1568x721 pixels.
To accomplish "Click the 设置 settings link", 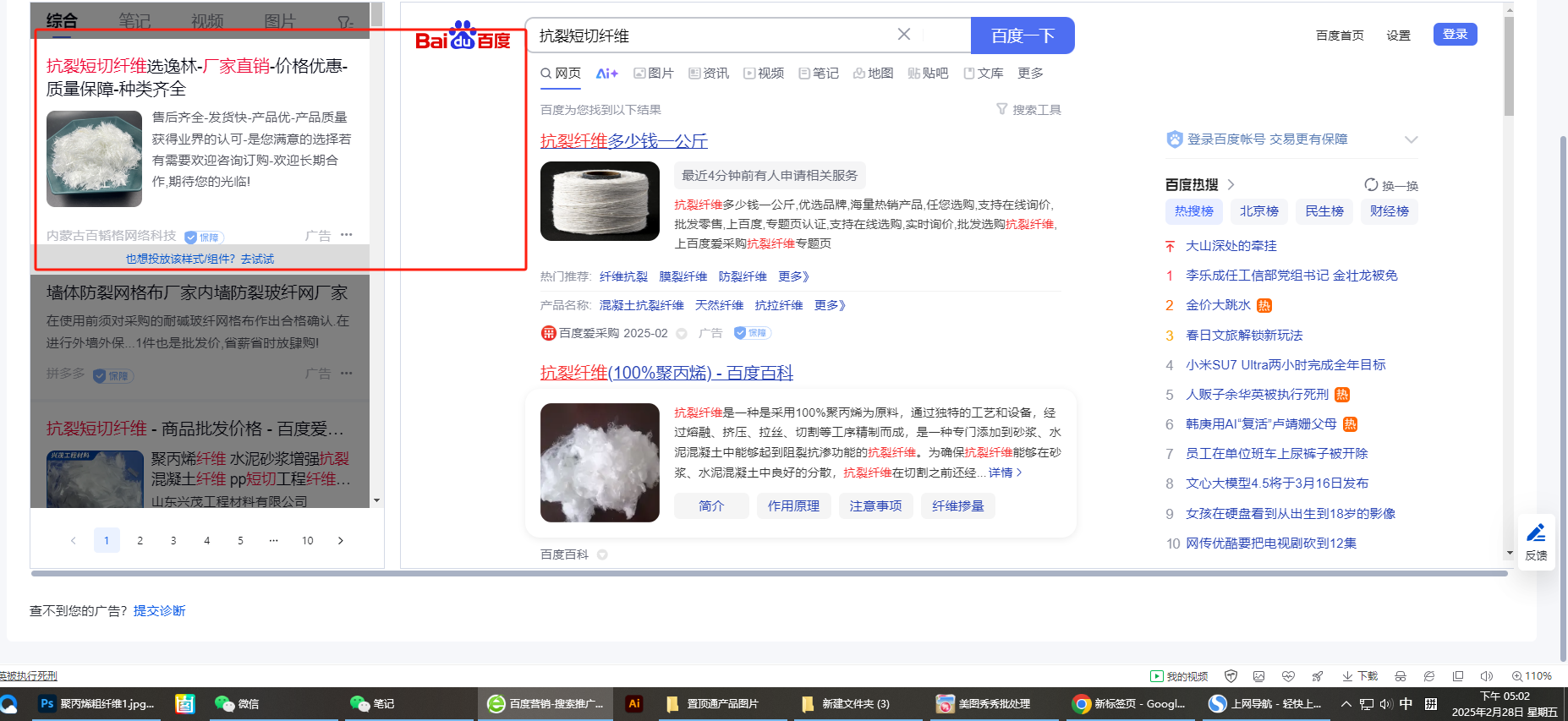I will click(1398, 36).
